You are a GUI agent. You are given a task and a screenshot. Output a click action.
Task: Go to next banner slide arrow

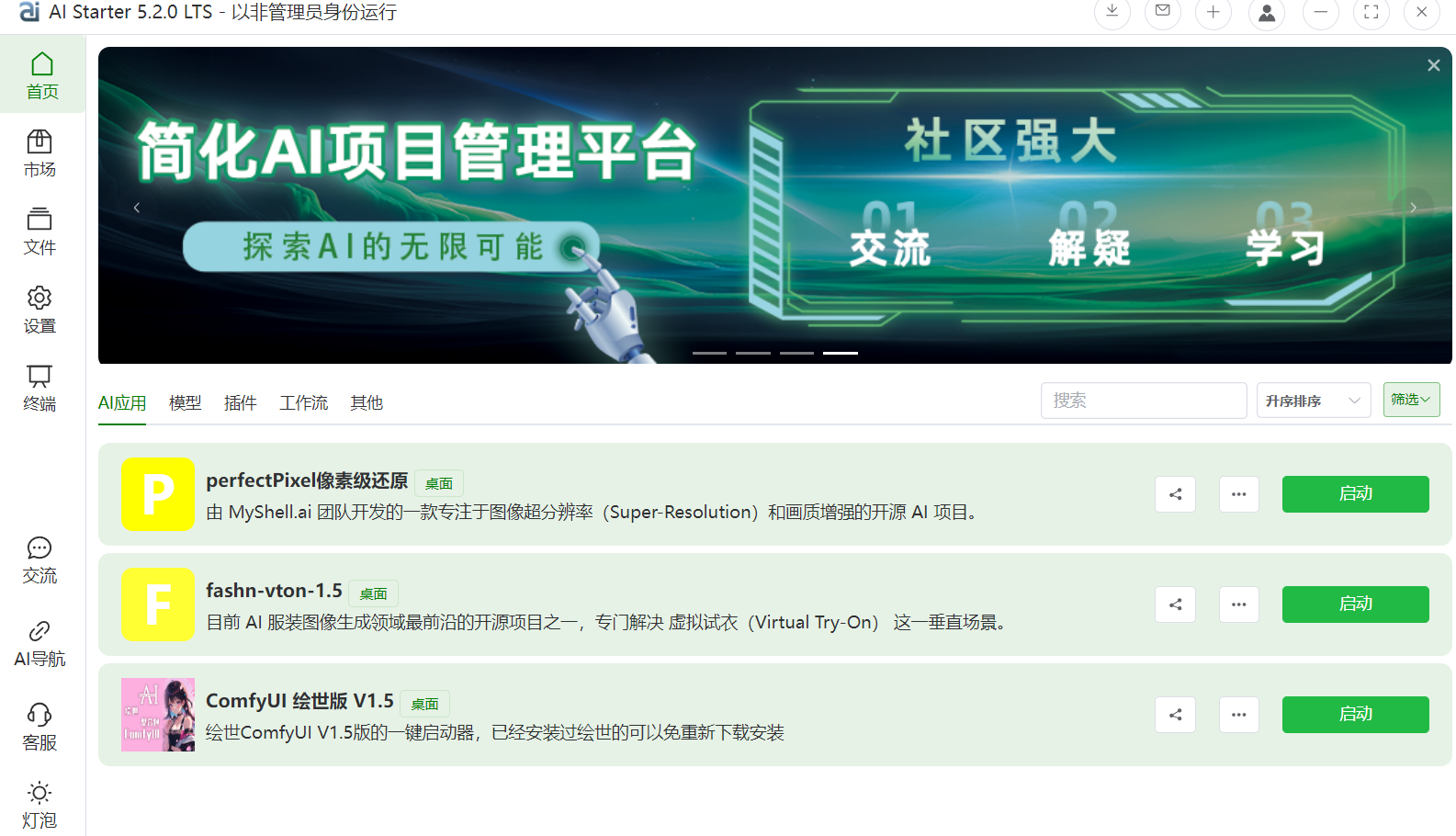point(1413,208)
